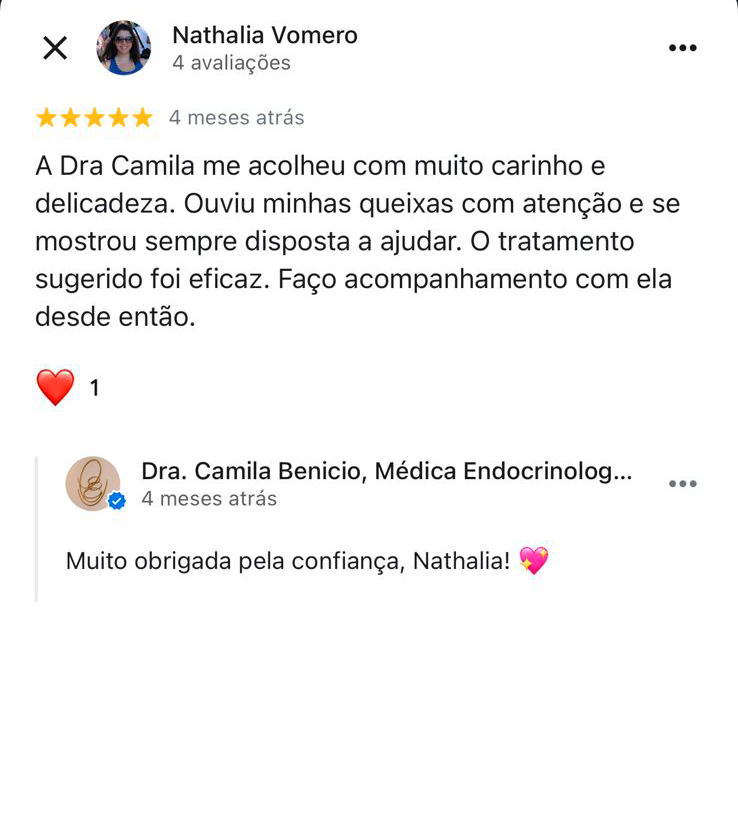Click the first yellow rating star
The height and width of the screenshot is (824, 738).
pyautogui.click(x=46, y=117)
